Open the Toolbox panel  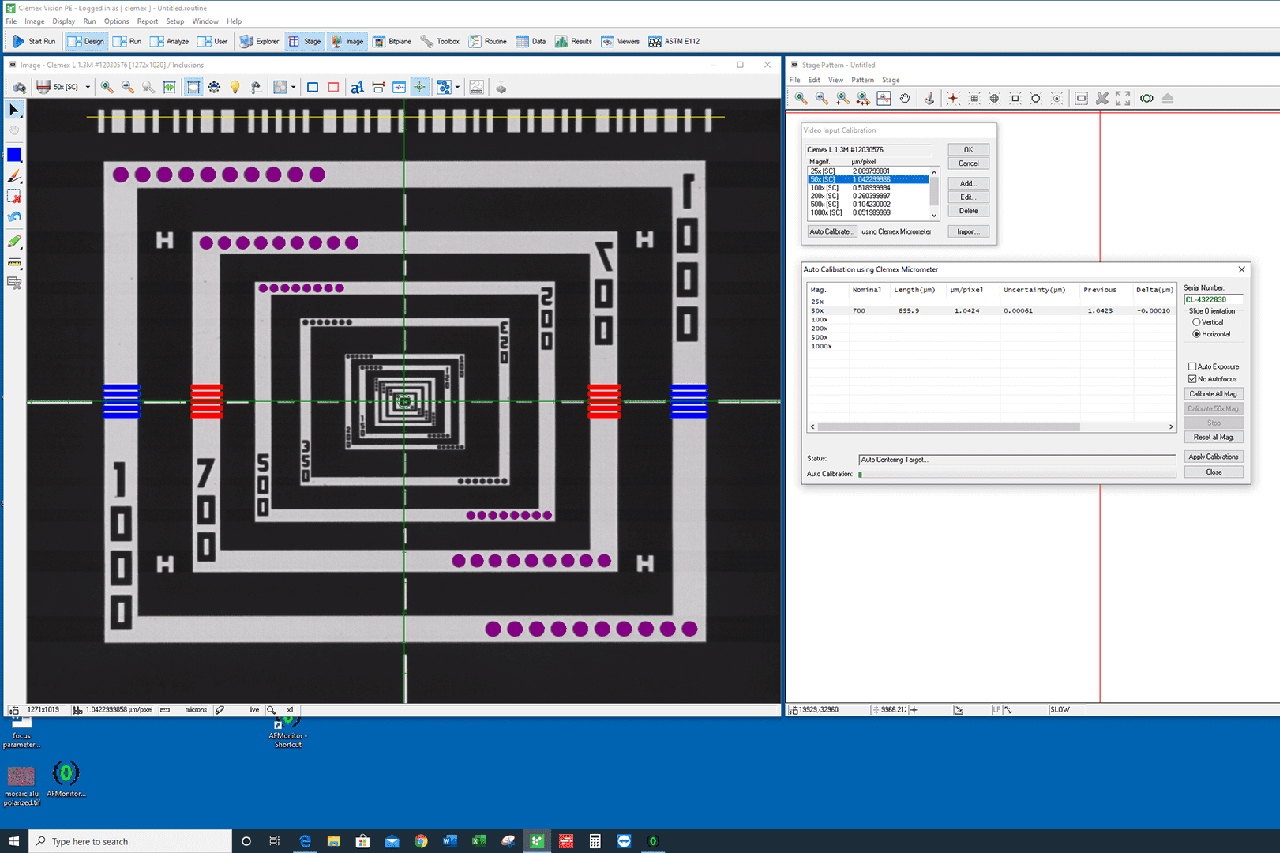point(440,41)
